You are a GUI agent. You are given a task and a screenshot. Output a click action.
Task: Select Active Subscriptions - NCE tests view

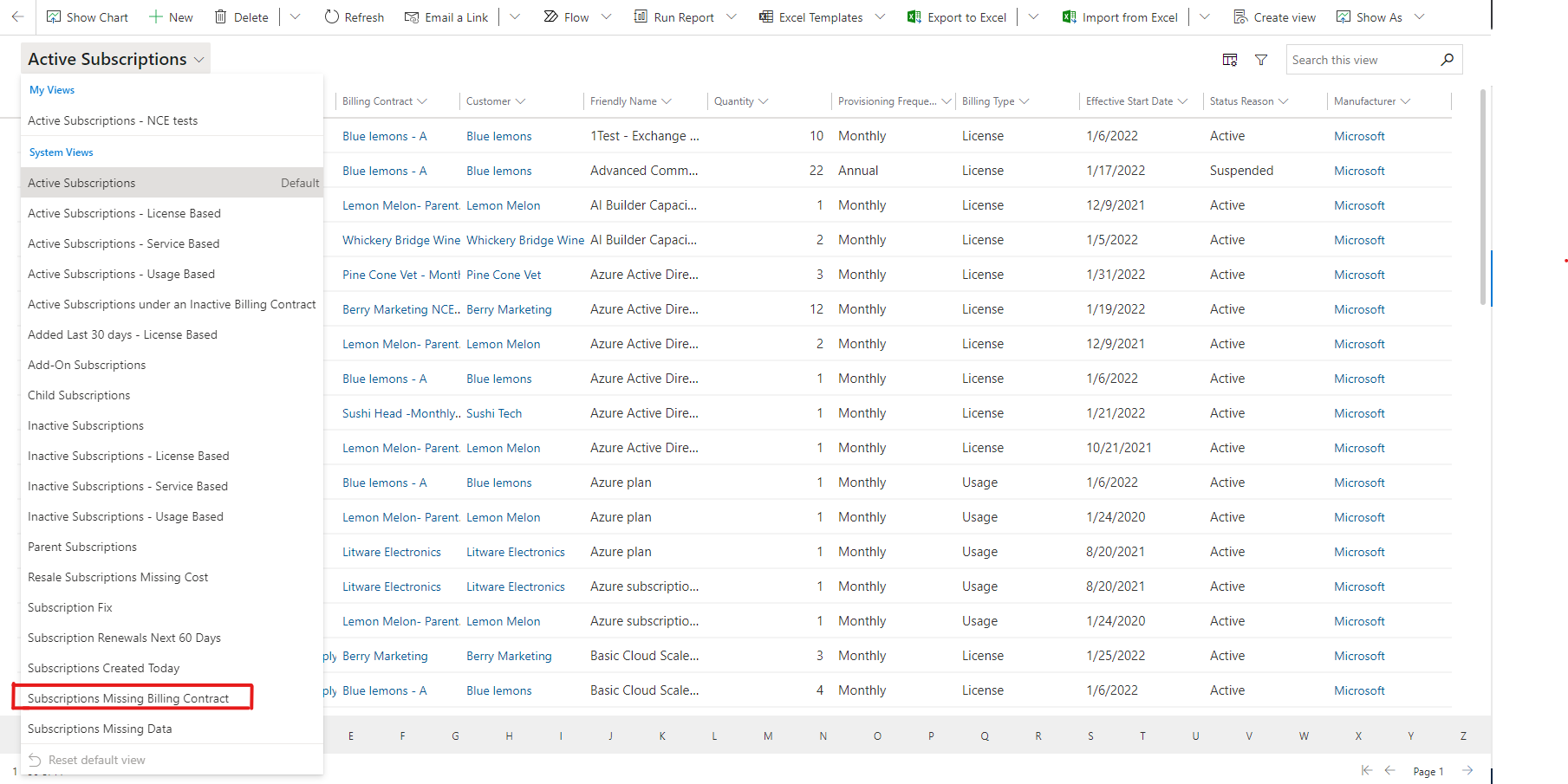coord(172,120)
